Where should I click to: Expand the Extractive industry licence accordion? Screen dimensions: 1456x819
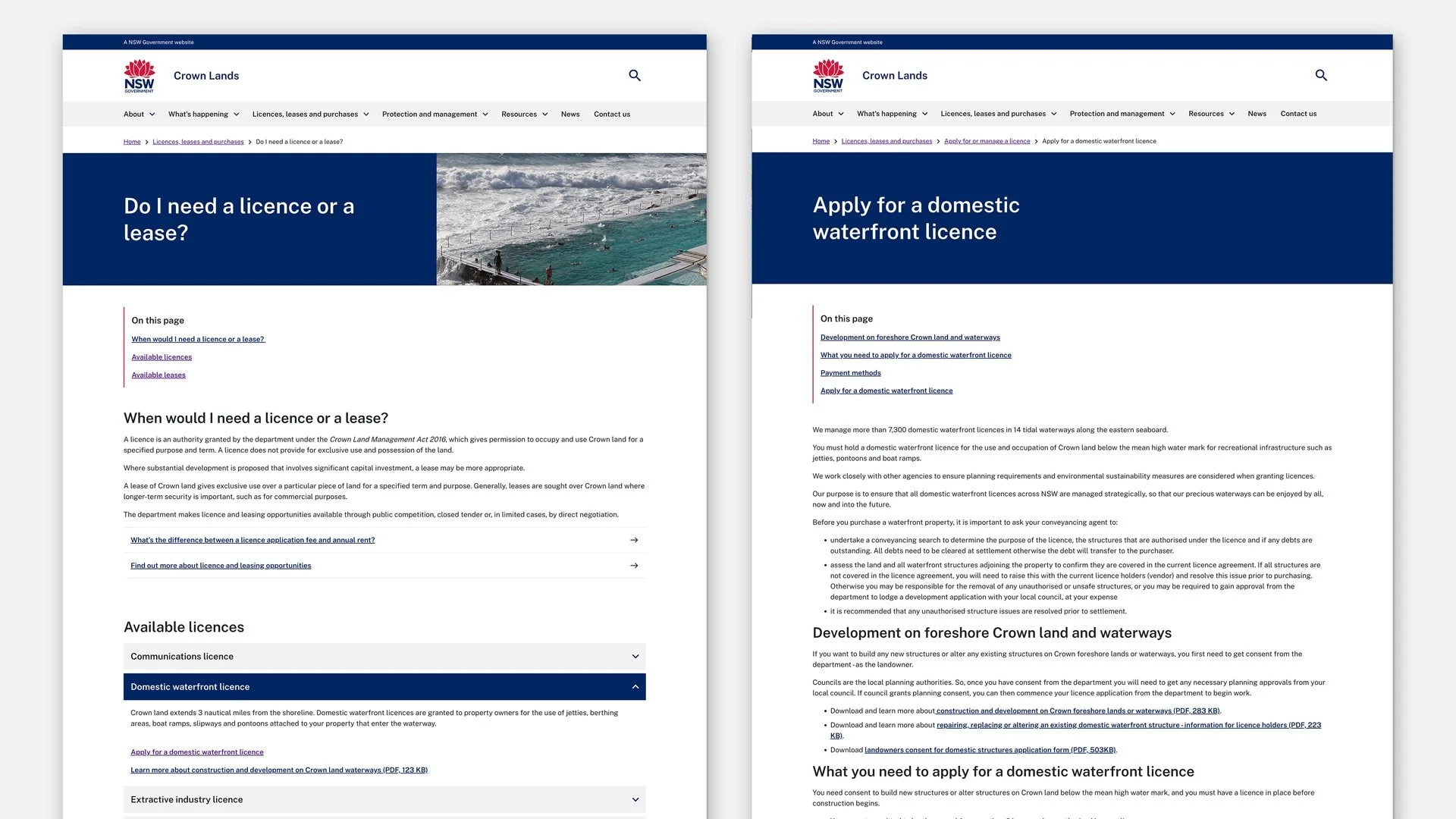click(x=635, y=800)
